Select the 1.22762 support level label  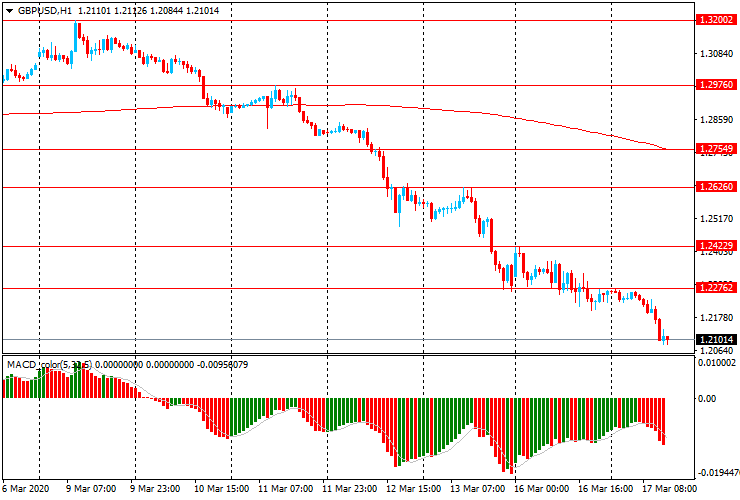[716, 288]
